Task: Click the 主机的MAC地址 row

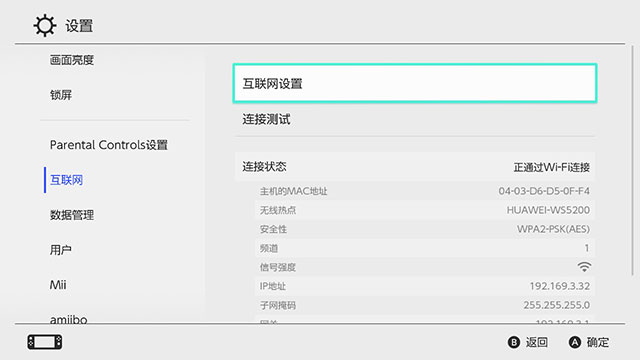Action: [424, 191]
